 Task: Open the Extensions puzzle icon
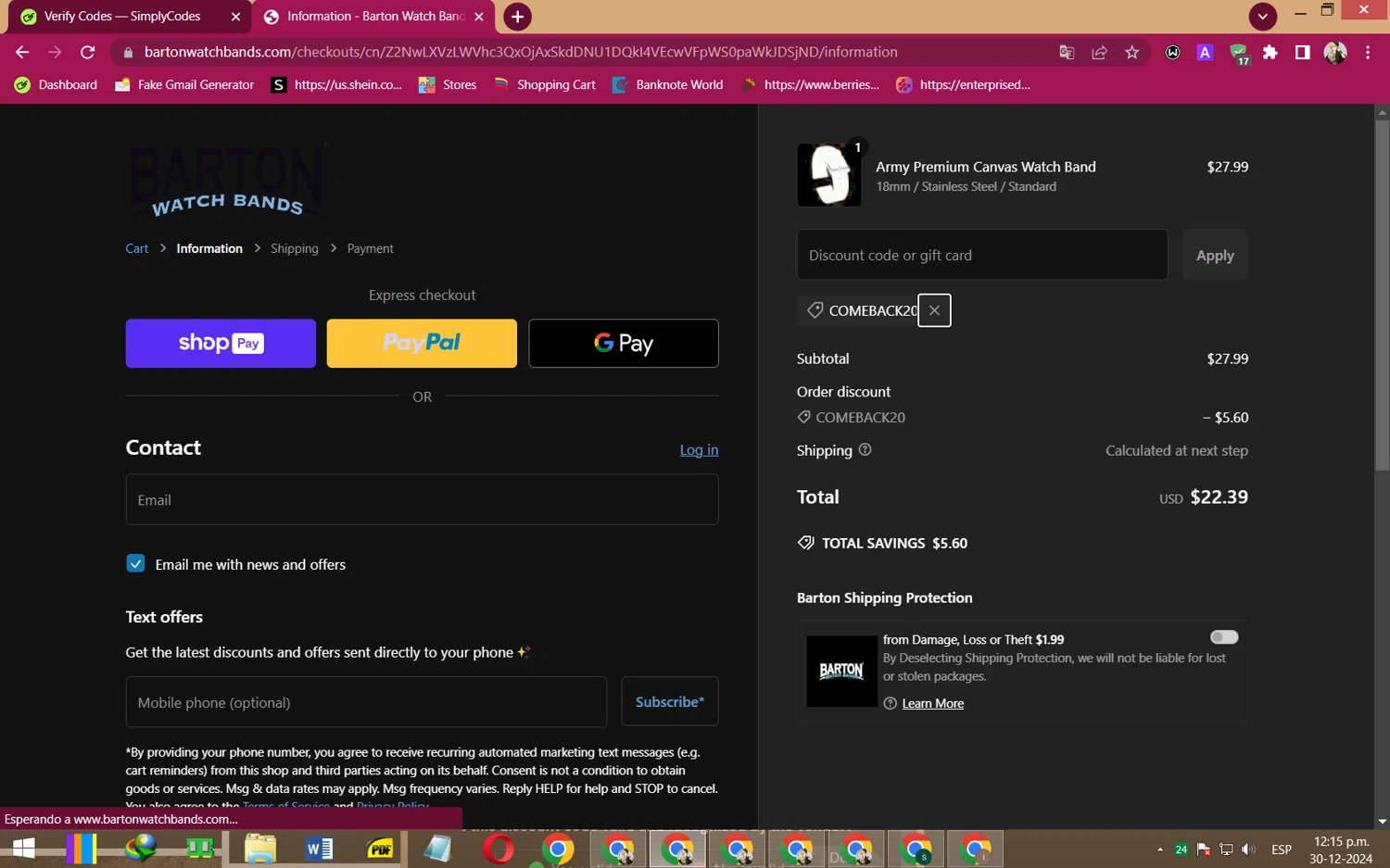pos(1270,53)
